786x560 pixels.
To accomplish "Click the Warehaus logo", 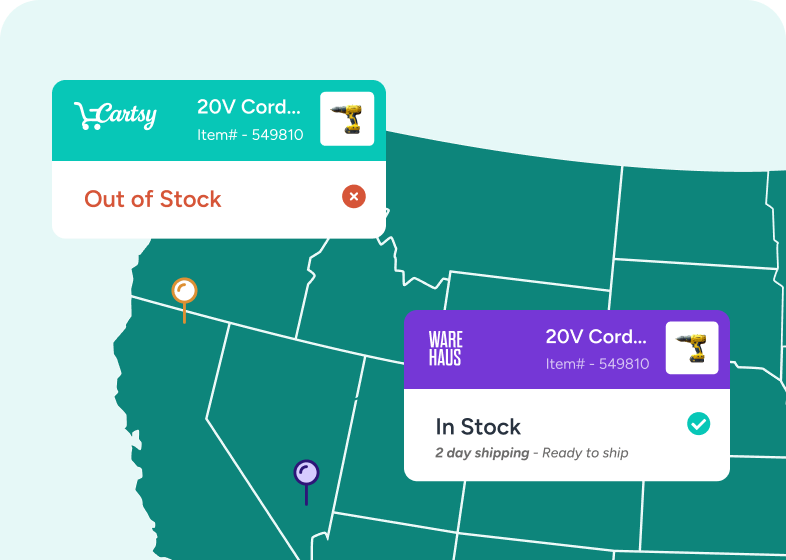I will (445, 347).
